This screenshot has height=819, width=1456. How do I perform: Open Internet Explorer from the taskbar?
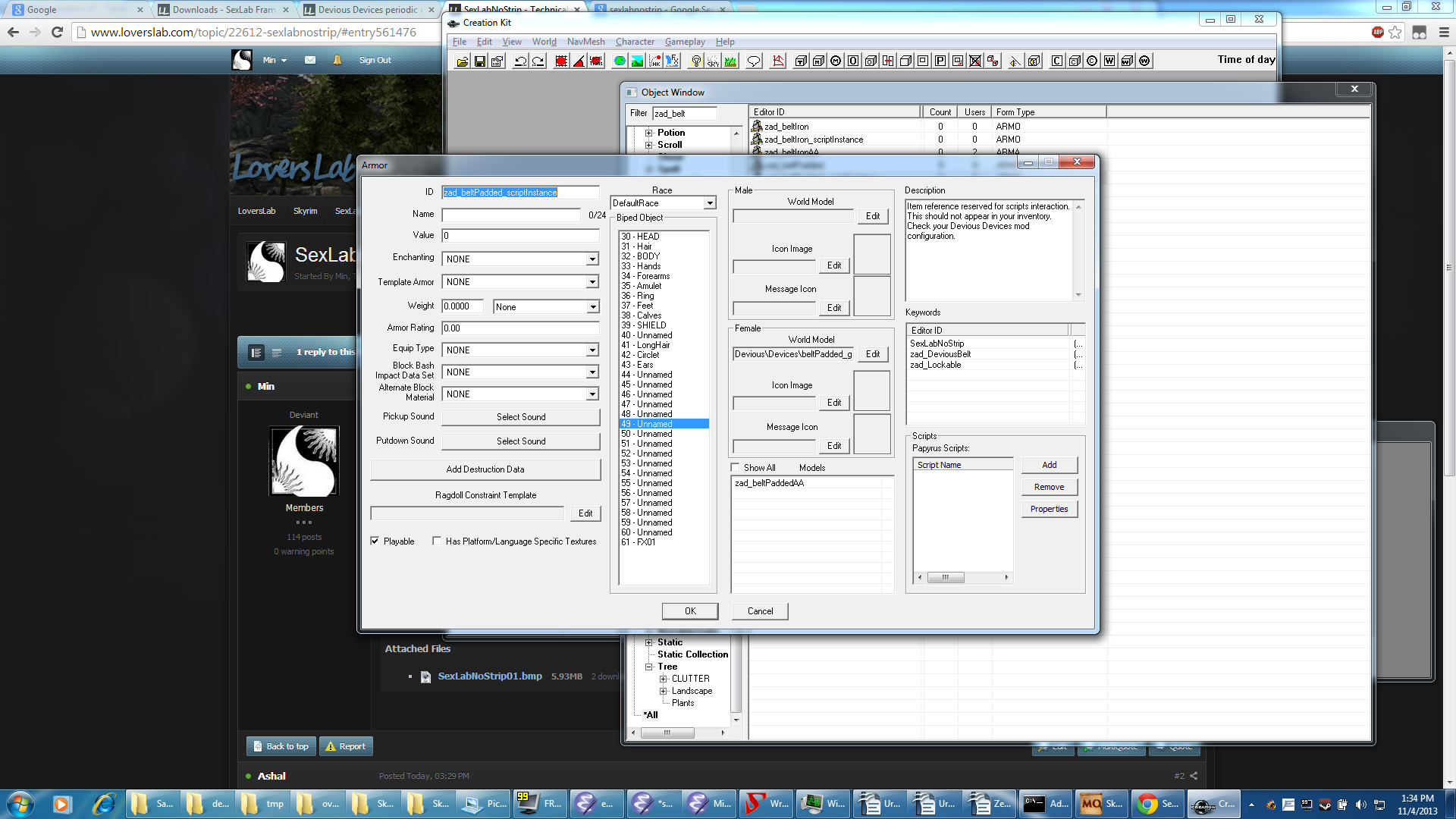click(x=104, y=804)
